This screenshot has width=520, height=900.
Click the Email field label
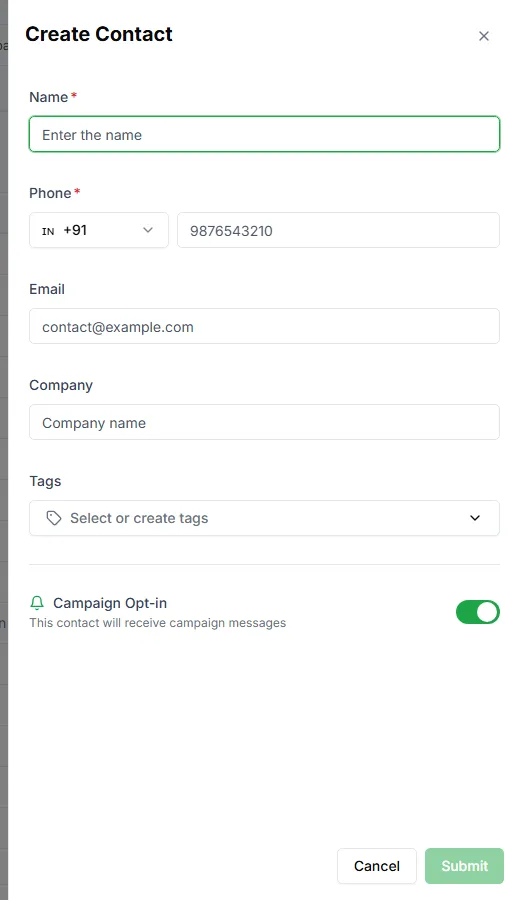pyautogui.click(x=47, y=289)
